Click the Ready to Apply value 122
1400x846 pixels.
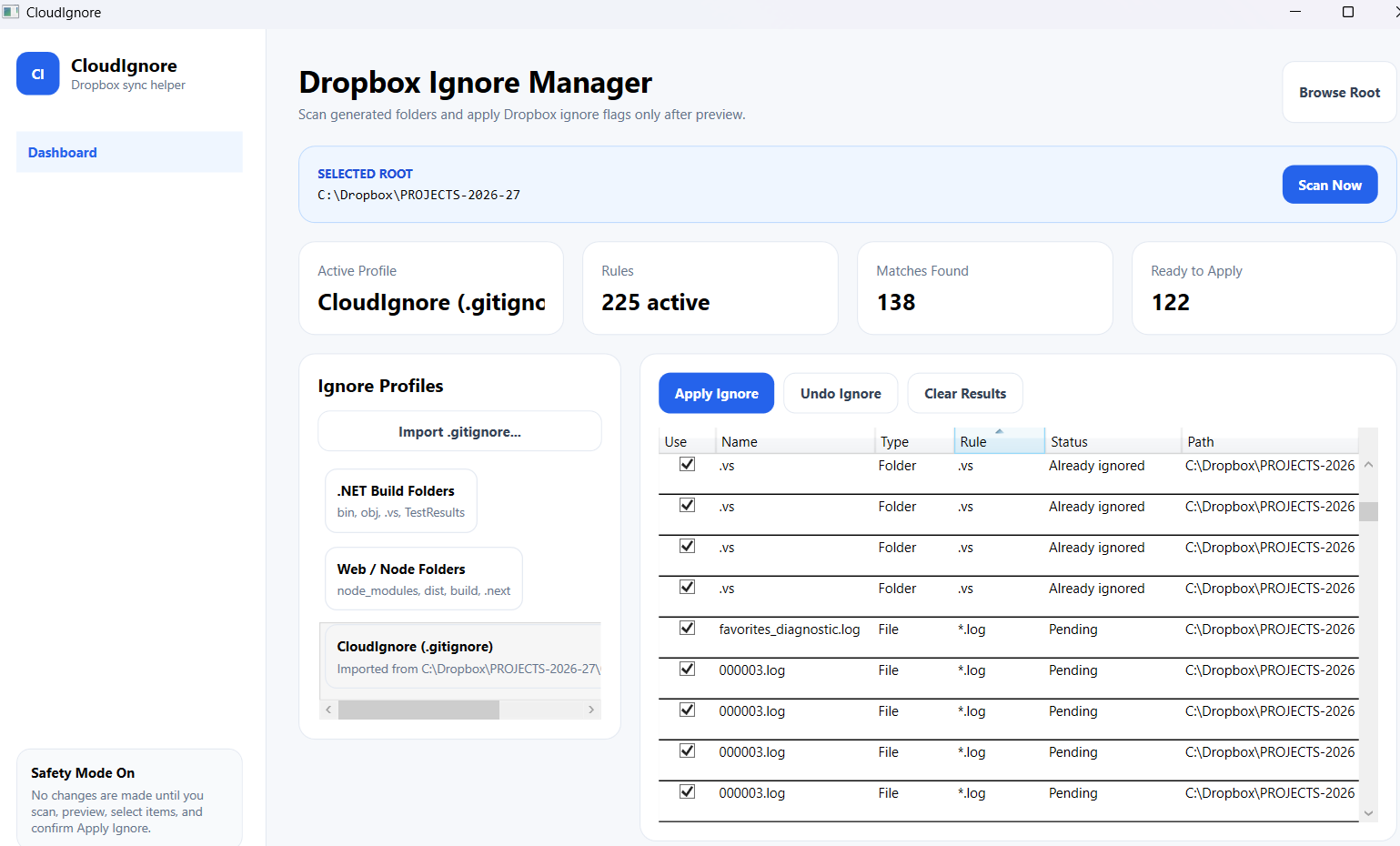(1171, 302)
